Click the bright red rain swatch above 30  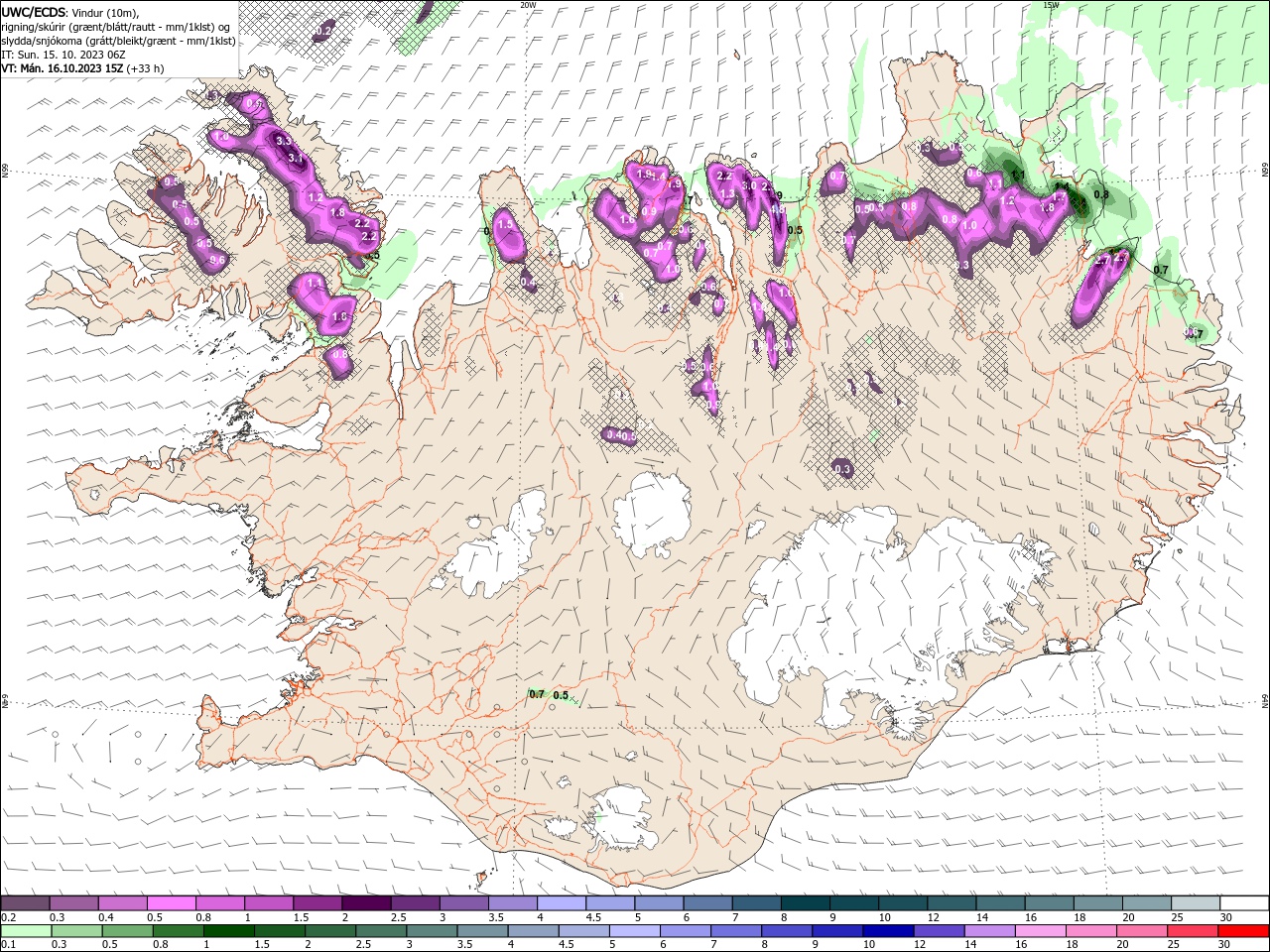[x=1244, y=931]
